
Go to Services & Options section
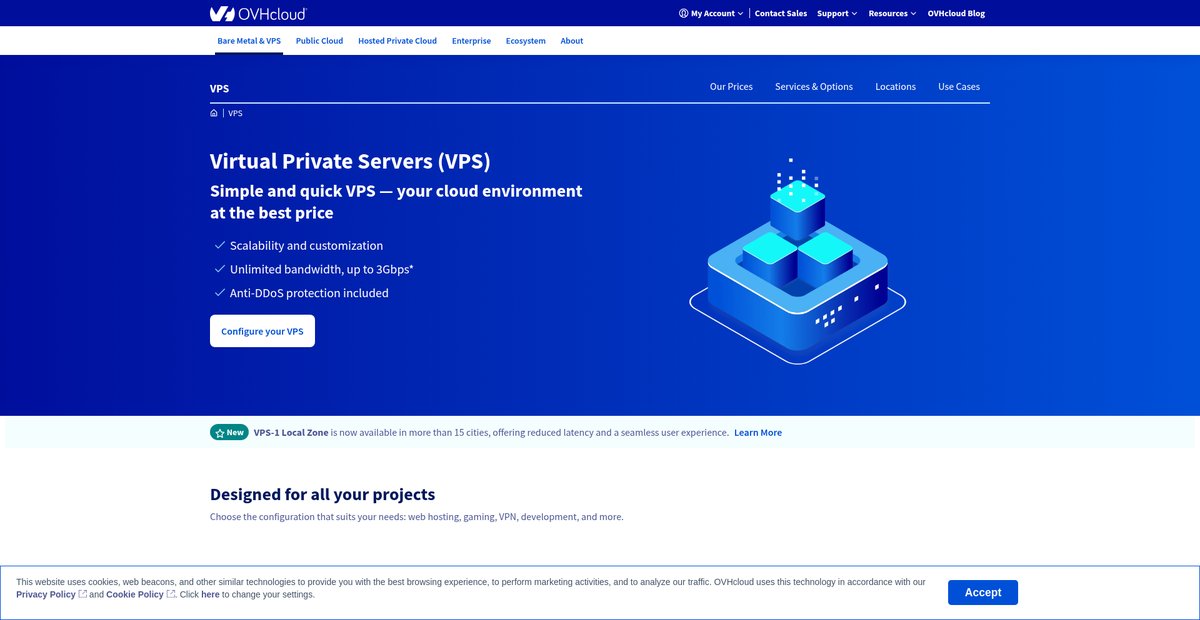[814, 87]
